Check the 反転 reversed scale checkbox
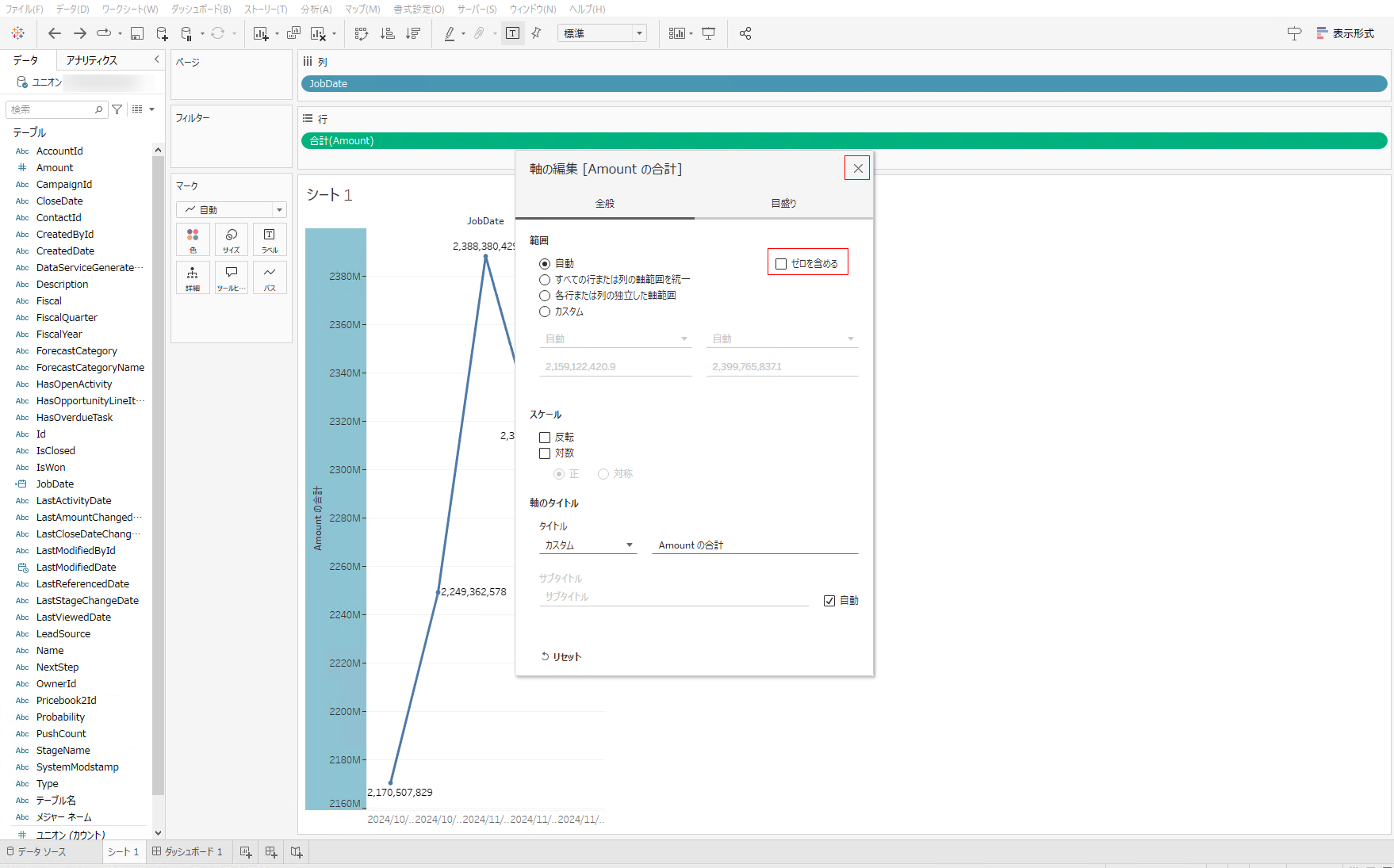The height and width of the screenshot is (868, 1394). pos(545,438)
